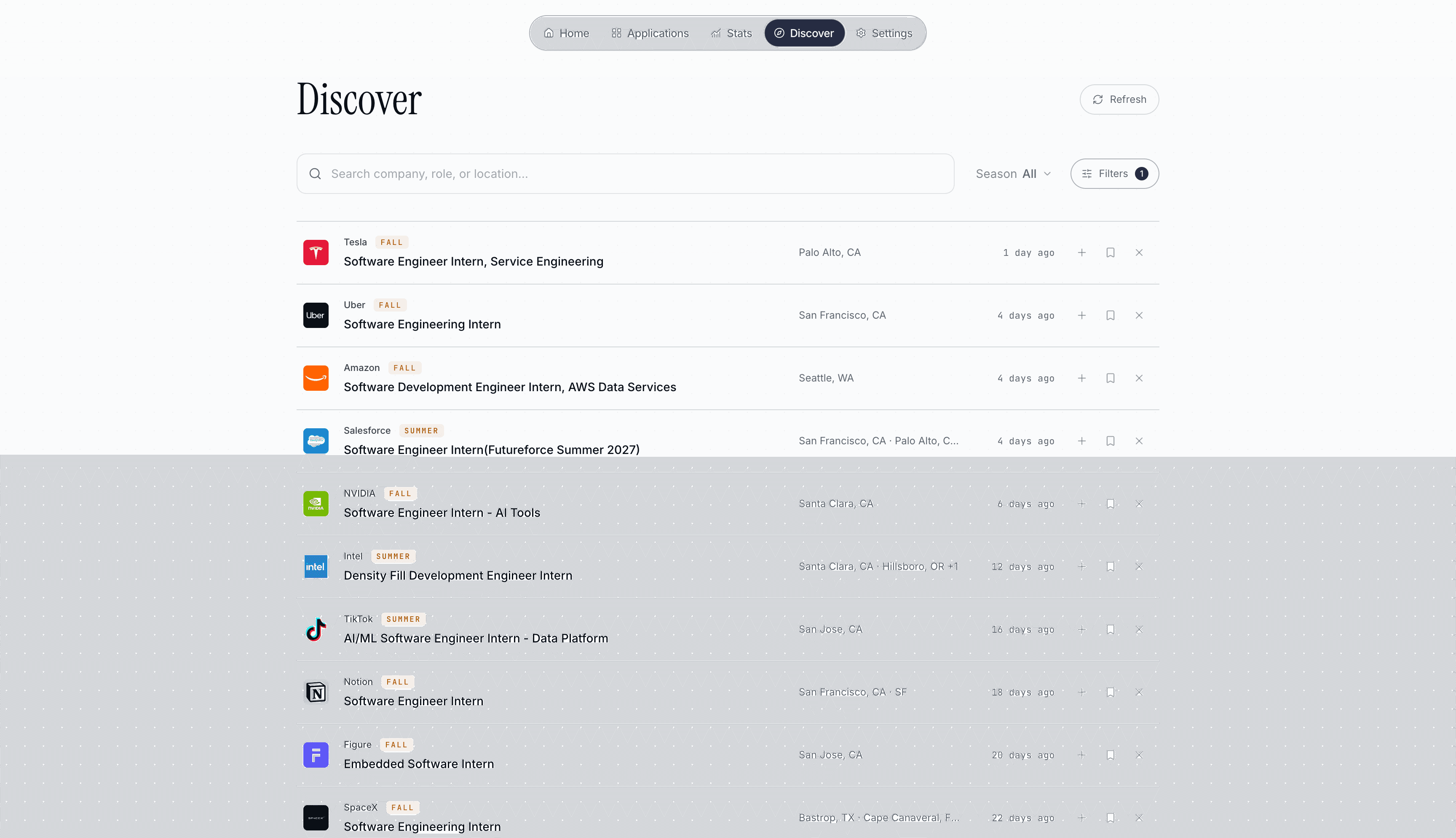Add the Figure listing with plus icon

tap(1081, 755)
